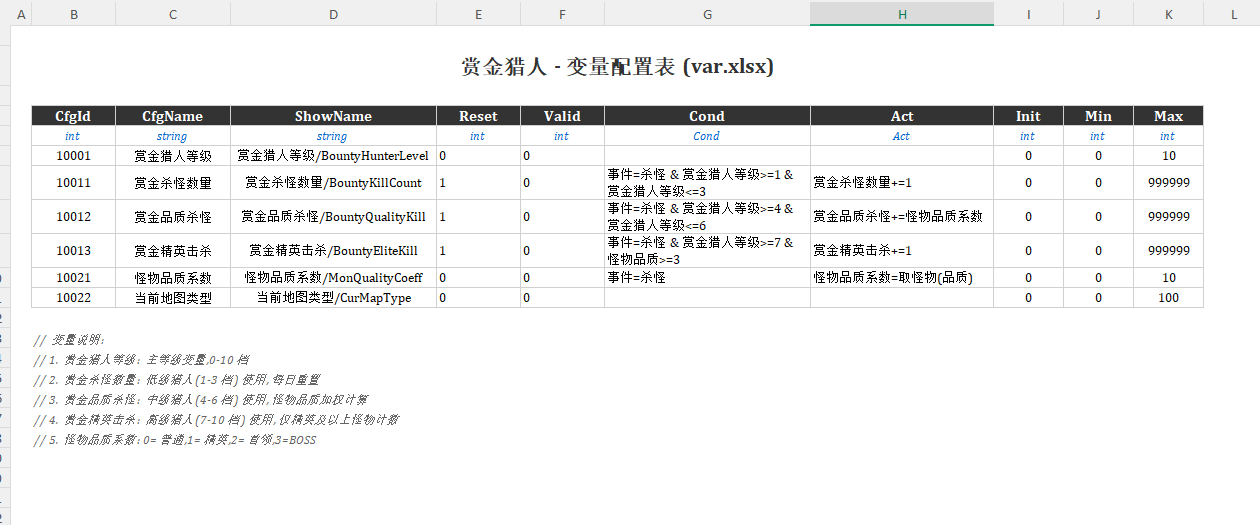Select column E header

coord(478,13)
